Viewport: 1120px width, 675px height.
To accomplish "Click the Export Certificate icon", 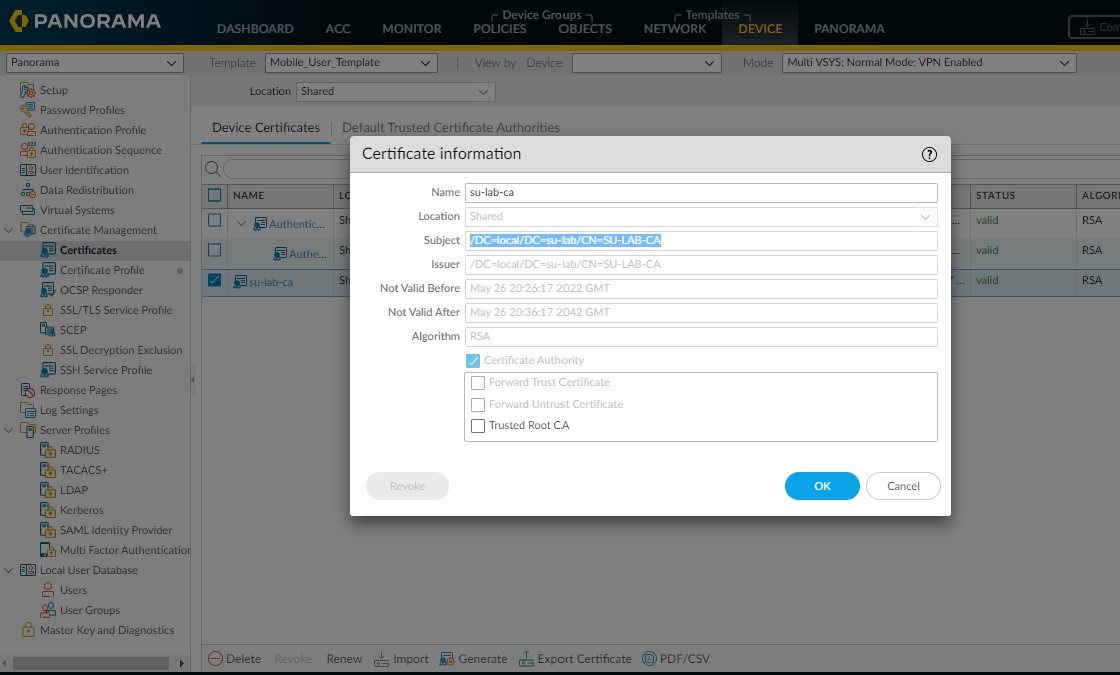I will [x=527, y=658].
